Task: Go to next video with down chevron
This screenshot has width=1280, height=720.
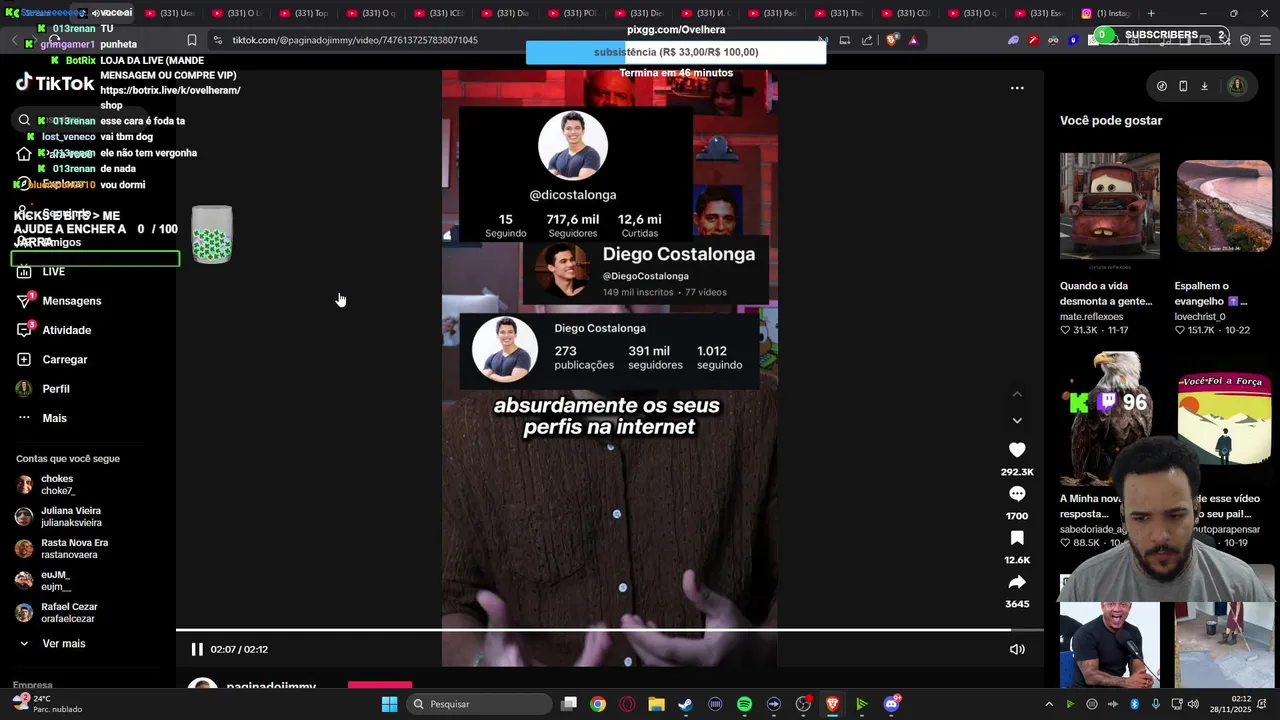Action: [1017, 420]
